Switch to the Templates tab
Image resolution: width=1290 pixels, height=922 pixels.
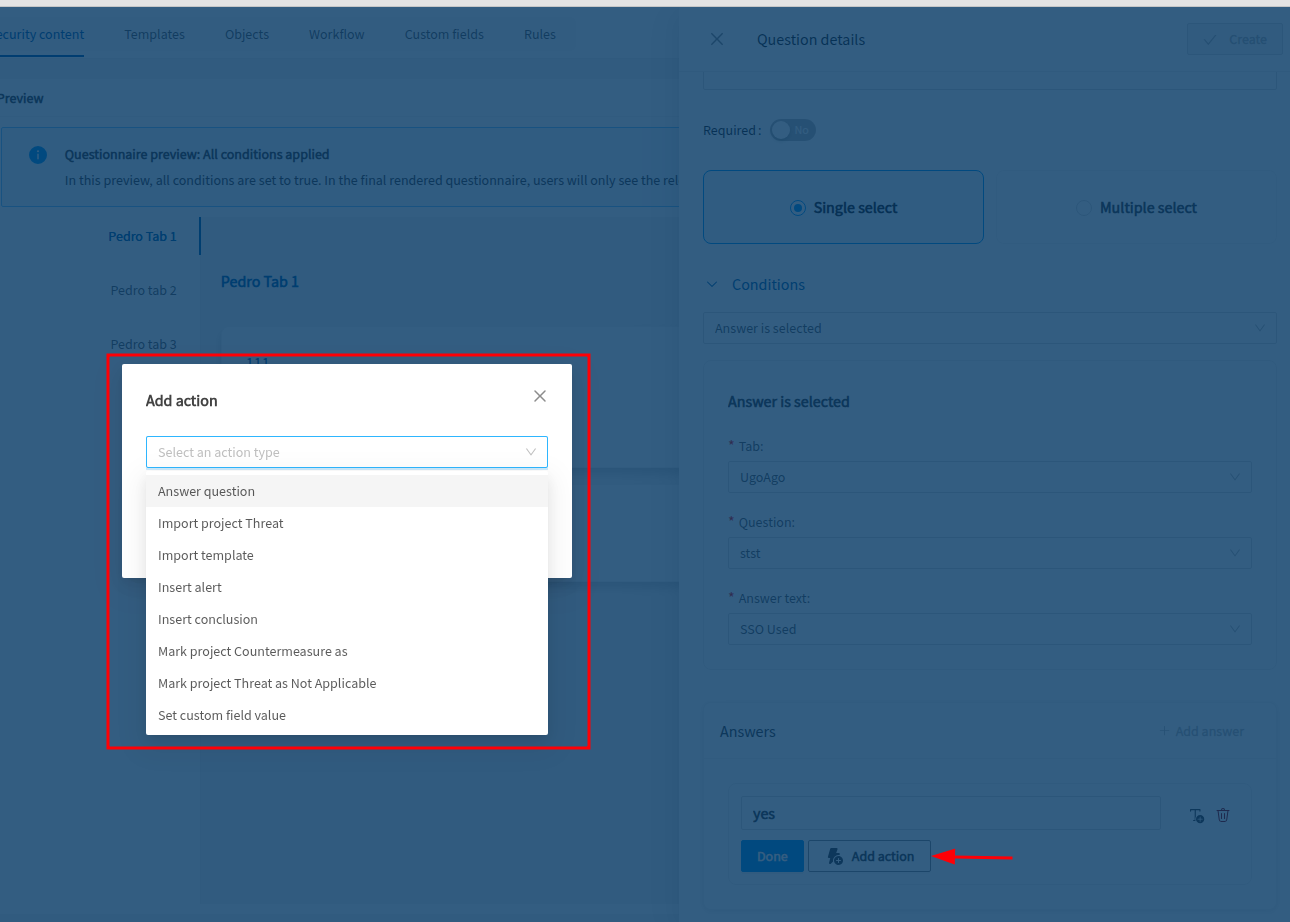click(x=154, y=34)
